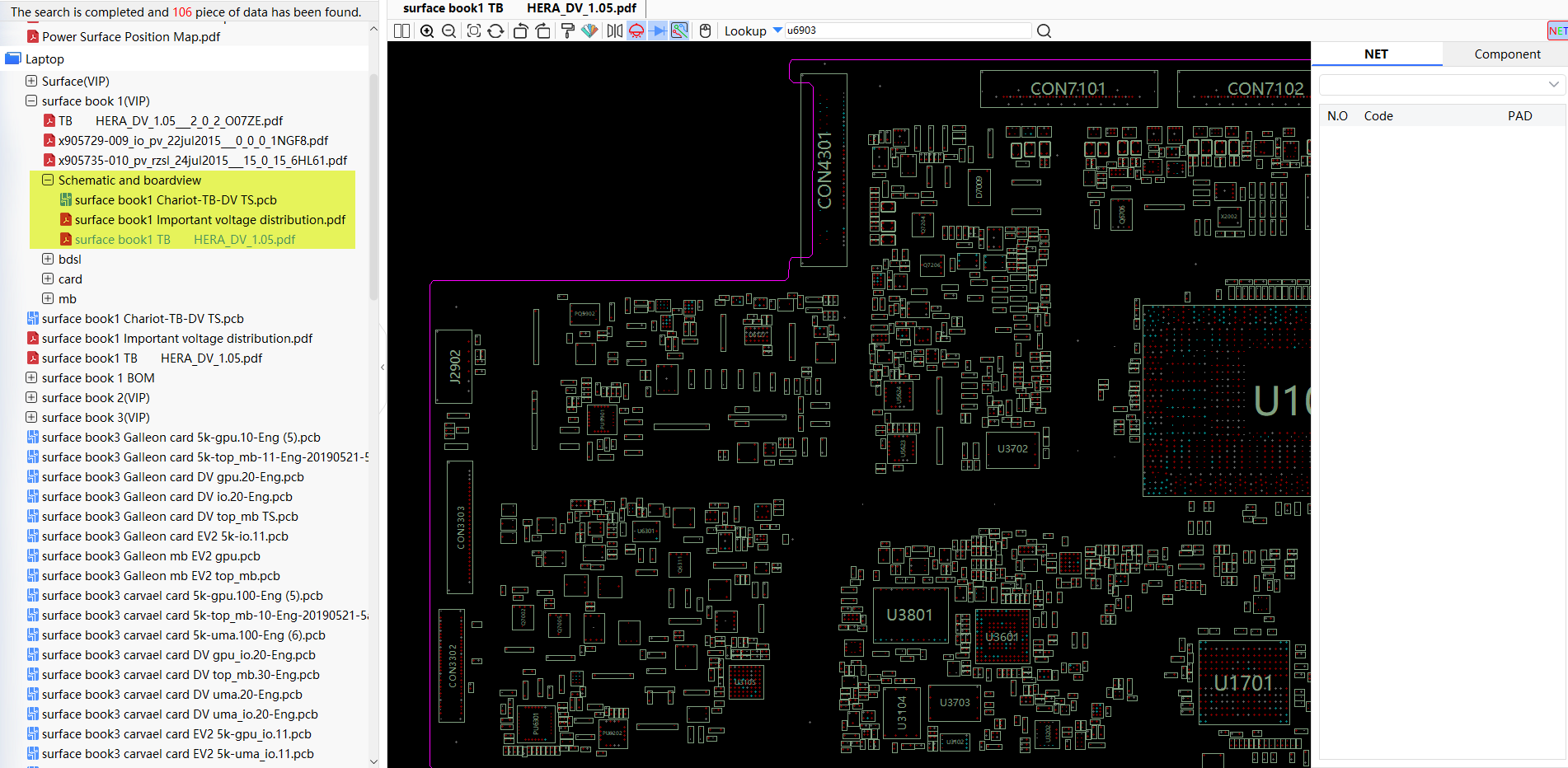Collapse the Schematic and boardview folder
The image size is (1568, 768).
[48, 180]
